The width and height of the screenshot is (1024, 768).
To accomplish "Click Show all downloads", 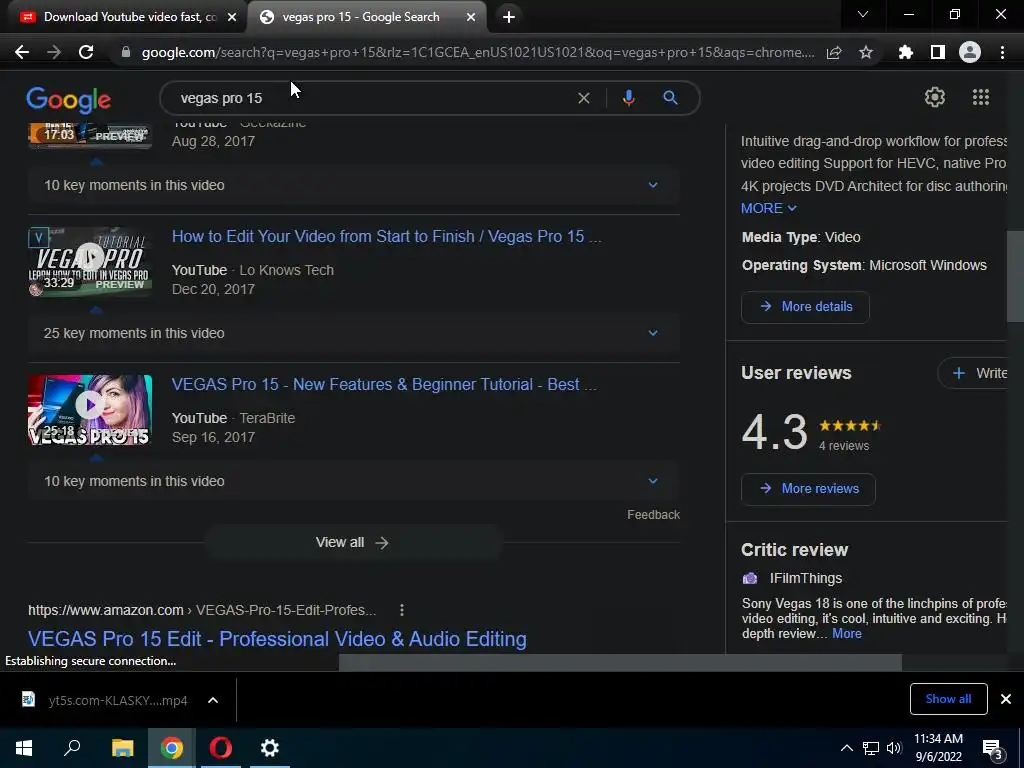I will 948,699.
